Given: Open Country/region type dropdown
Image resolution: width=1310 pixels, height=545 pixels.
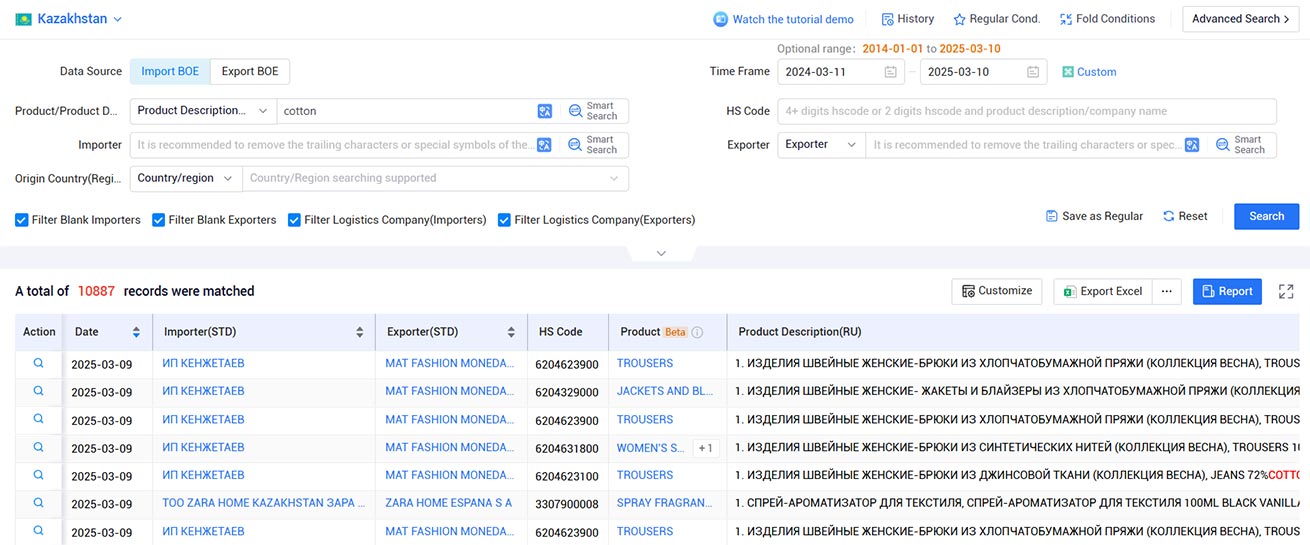Looking at the screenshot, I should coord(185,178).
